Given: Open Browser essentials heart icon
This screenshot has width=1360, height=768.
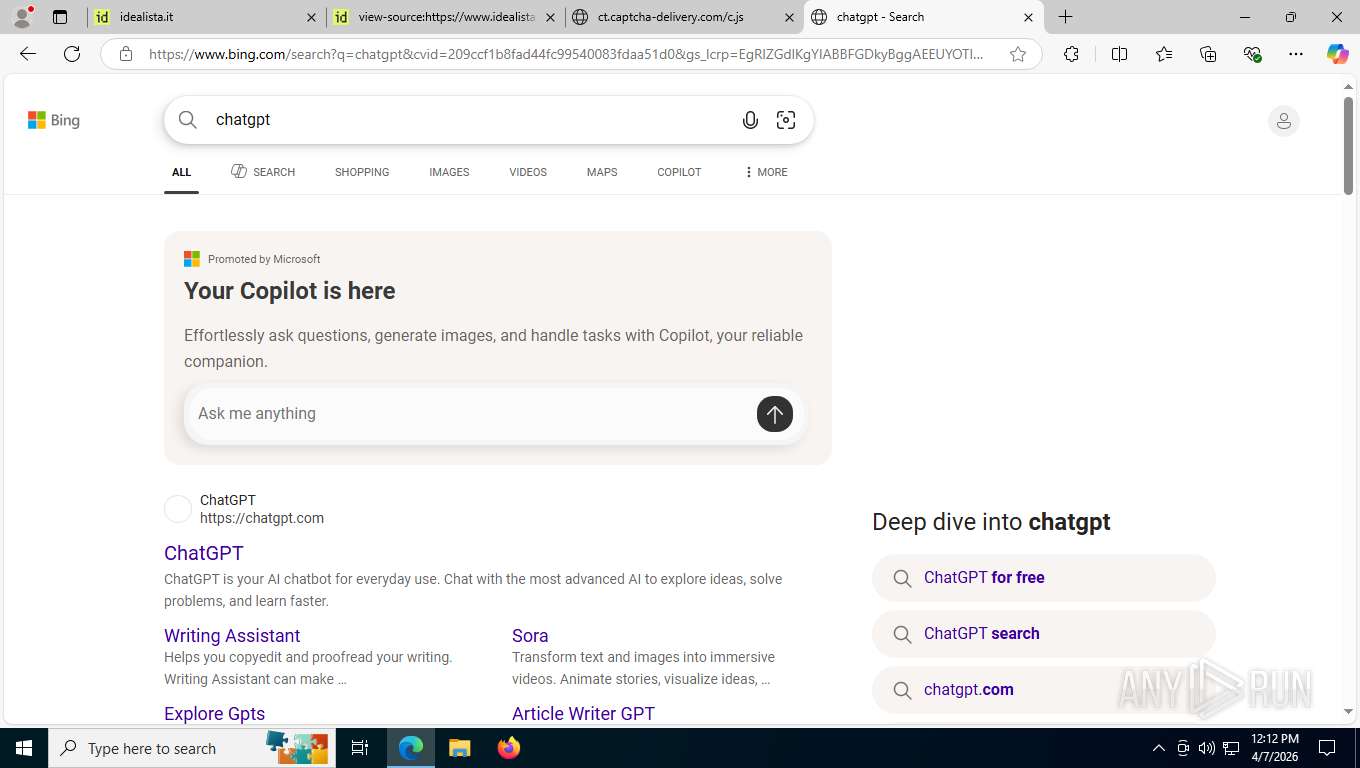Looking at the screenshot, I should tap(1252, 54).
